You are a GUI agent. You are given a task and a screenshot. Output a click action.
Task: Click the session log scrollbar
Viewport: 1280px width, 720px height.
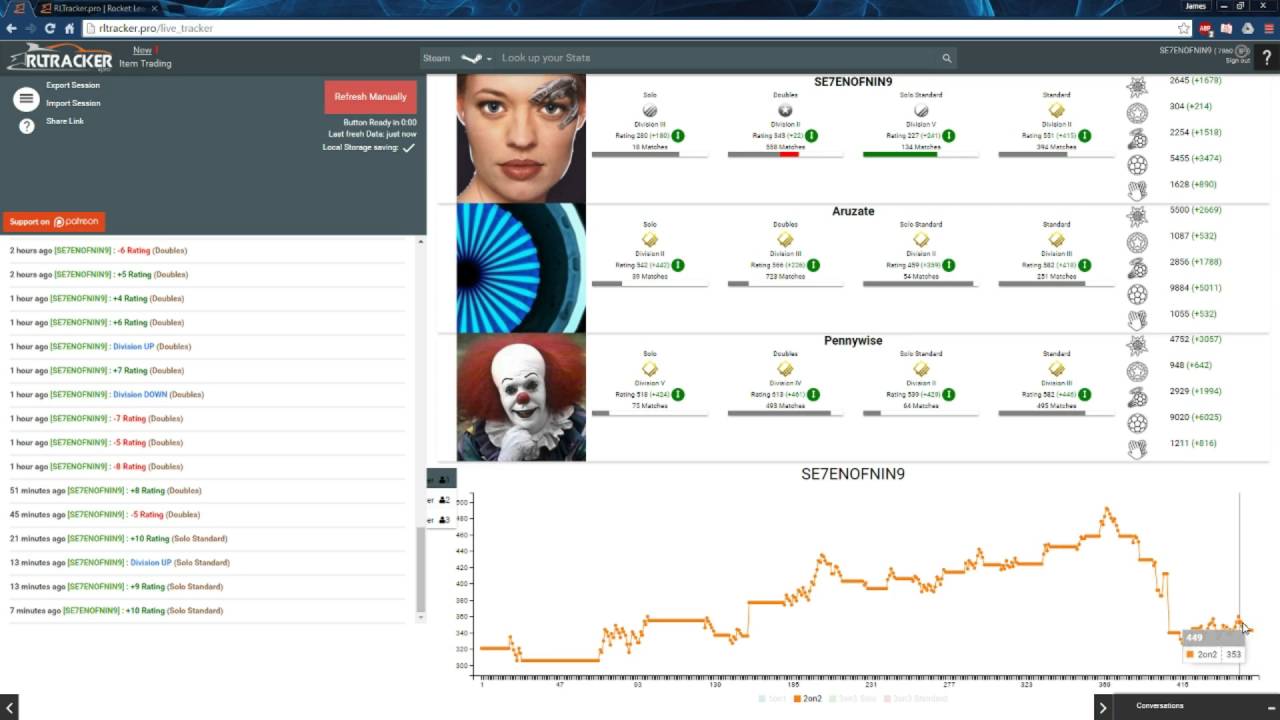(x=420, y=570)
